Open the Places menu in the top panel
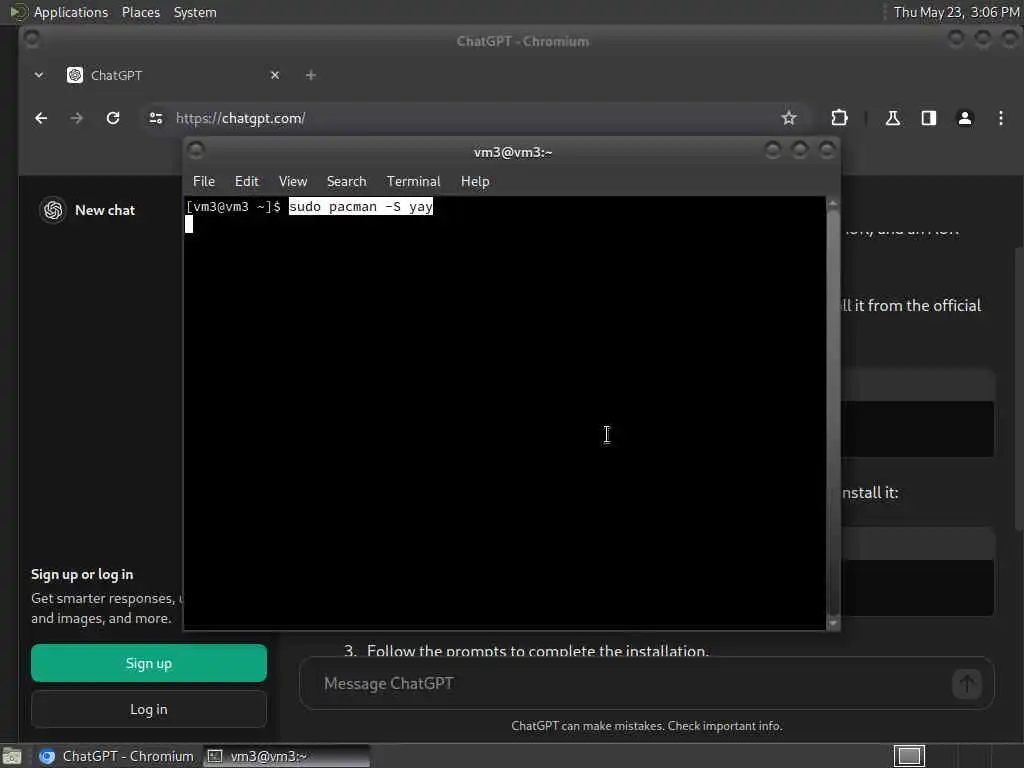Image resolution: width=1024 pixels, height=768 pixels. pos(140,12)
